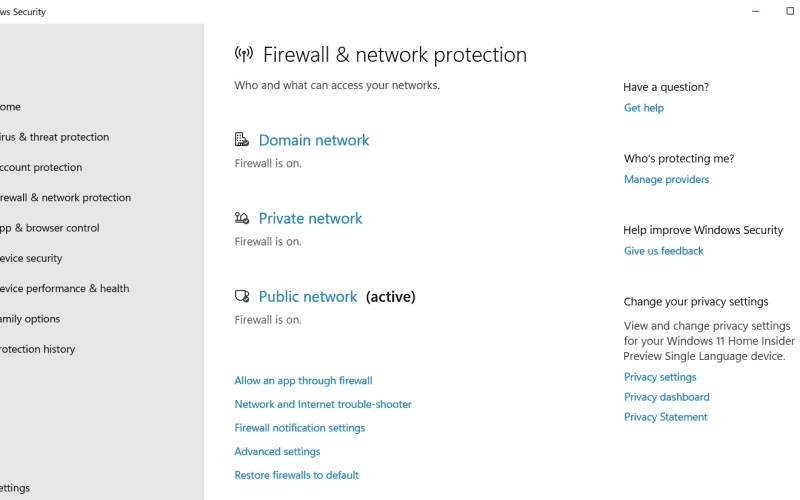Click the Domain network building icon
Viewport: 800px width, 500px height.
[242, 139]
